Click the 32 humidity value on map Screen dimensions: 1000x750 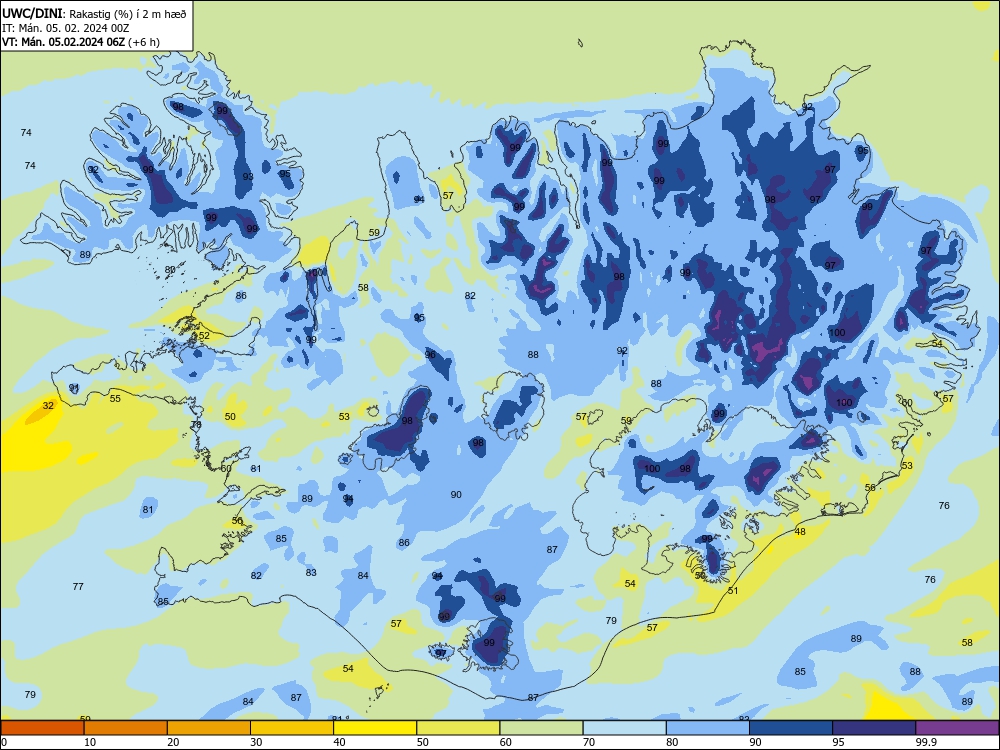48,405
